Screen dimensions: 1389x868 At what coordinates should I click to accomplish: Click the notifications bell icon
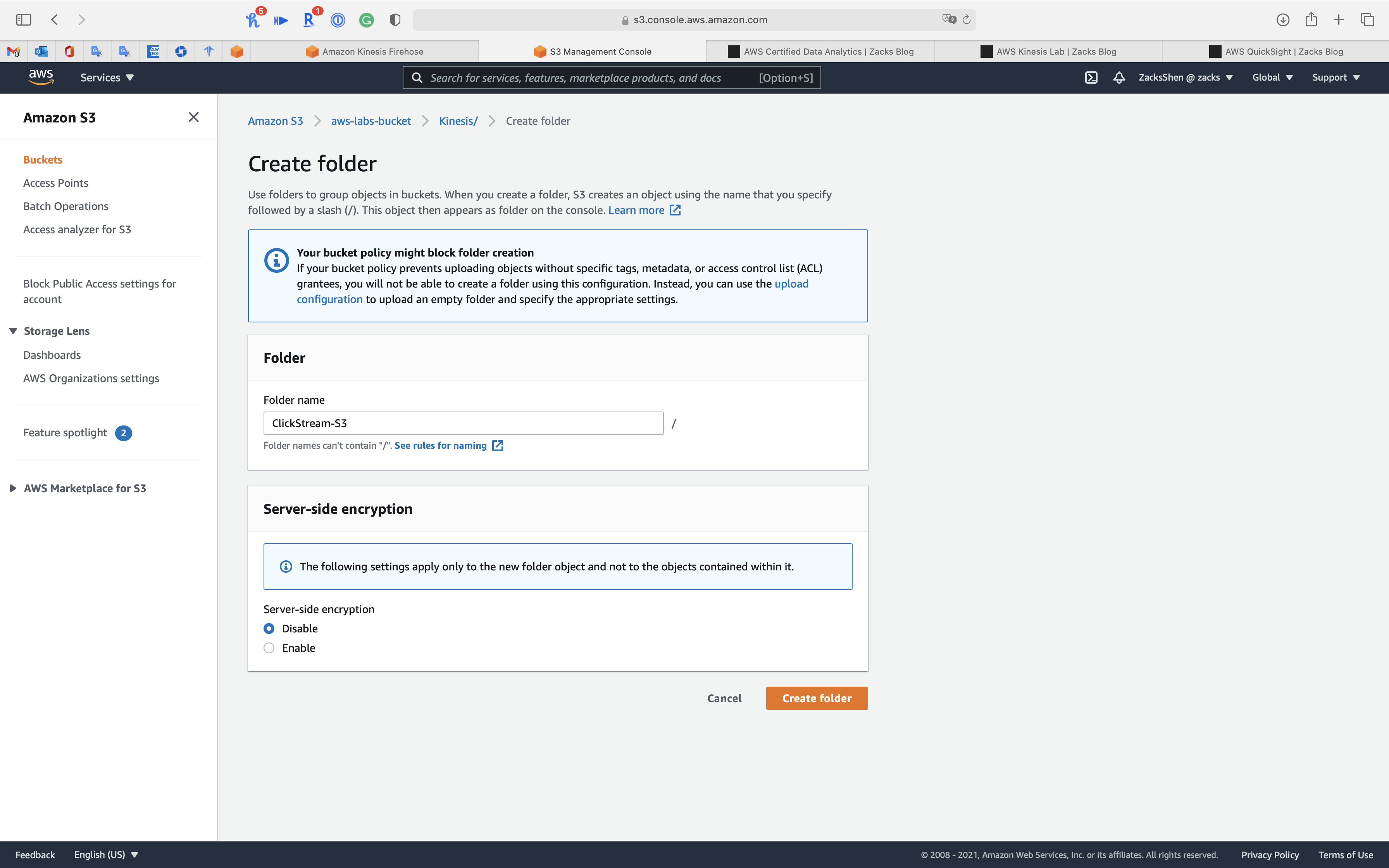(x=1118, y=77)
